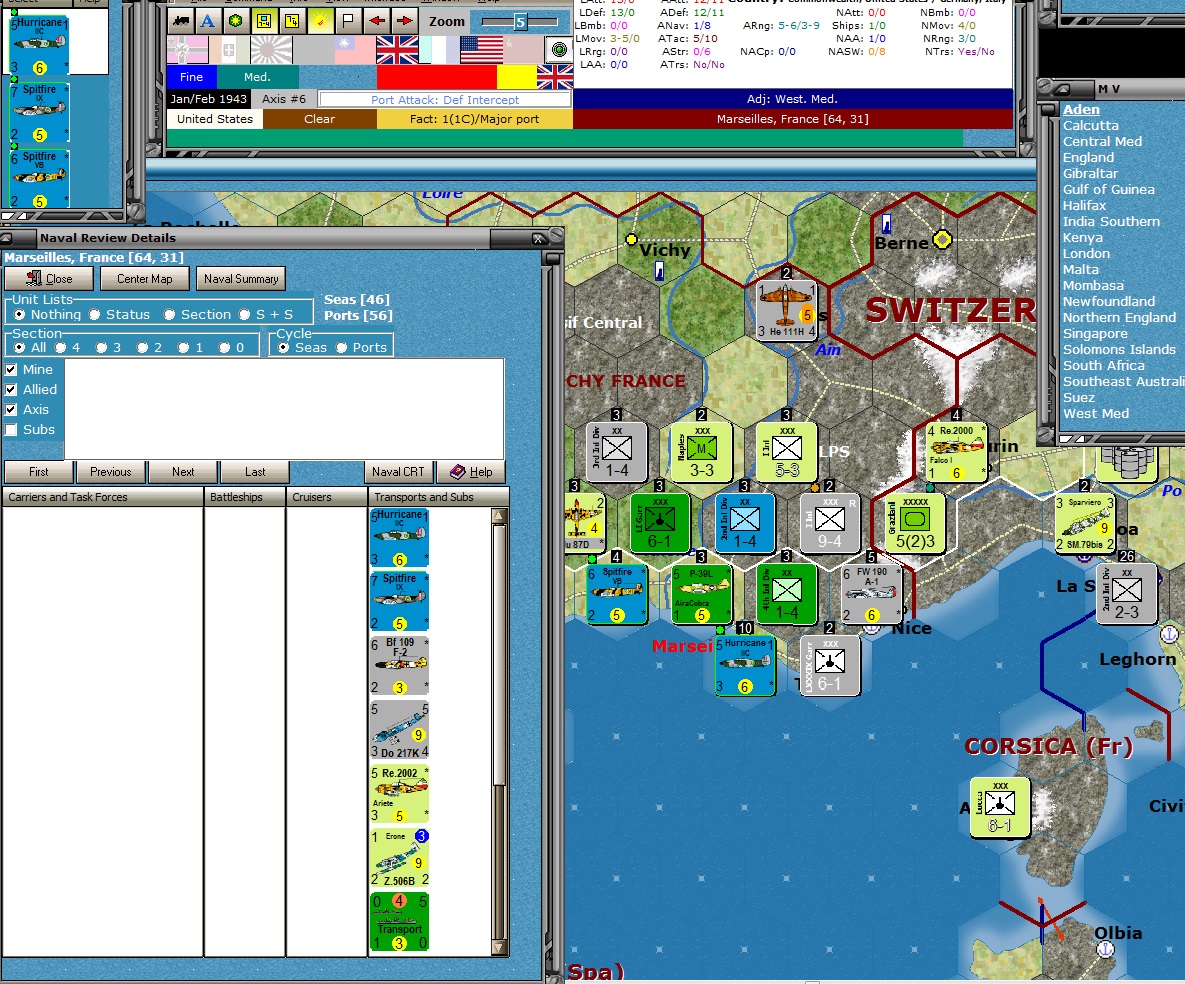Go to Last naval entry
The width and height of the screenshot is (1185, 984).
click(x=255, y=472)
